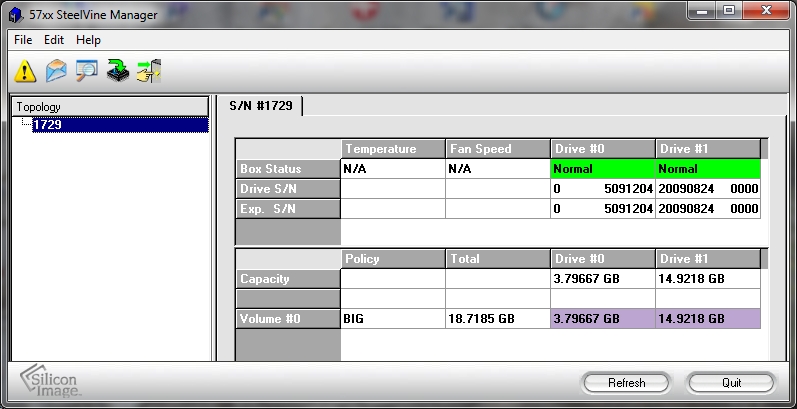
Task: Click the green Normal cell for Drive #0
Action: tap(603, 169)
